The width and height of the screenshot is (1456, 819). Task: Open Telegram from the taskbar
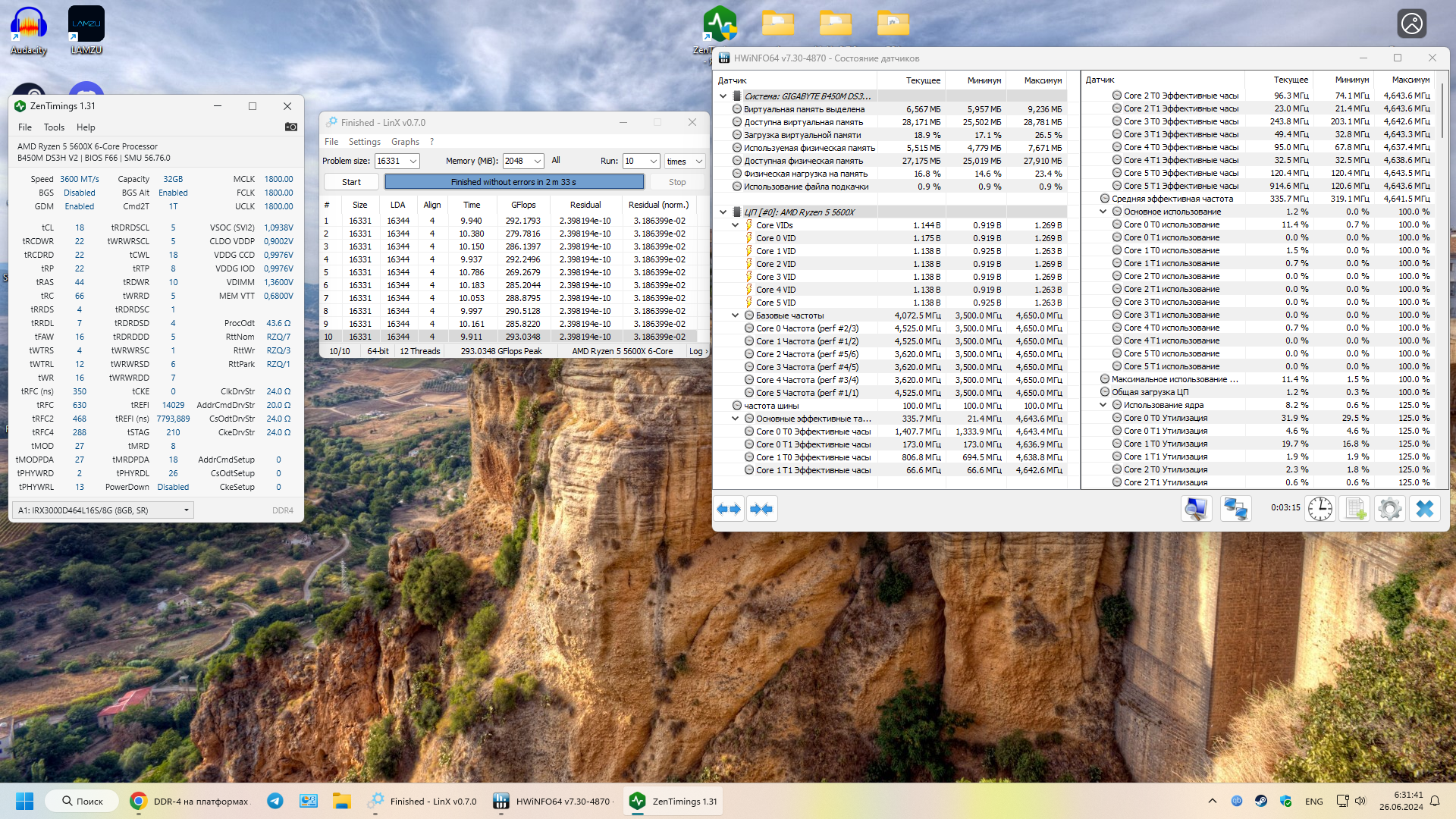tap(275, 802)
